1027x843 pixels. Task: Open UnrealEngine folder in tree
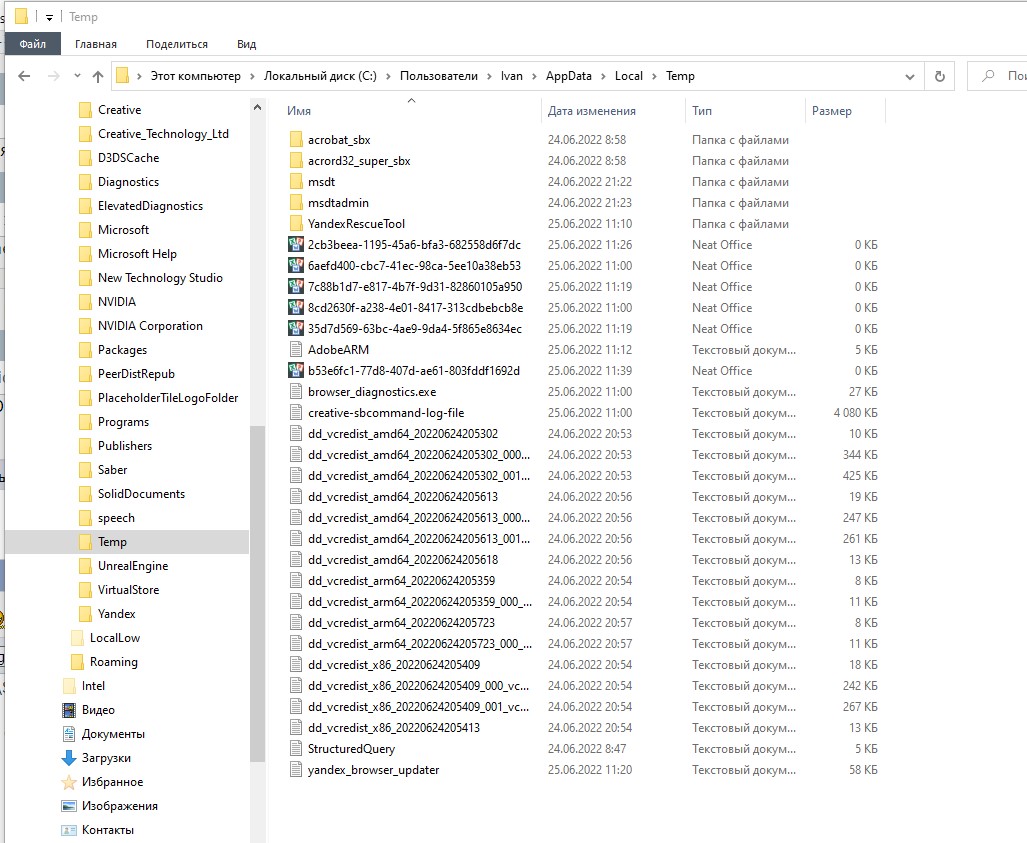133,566
